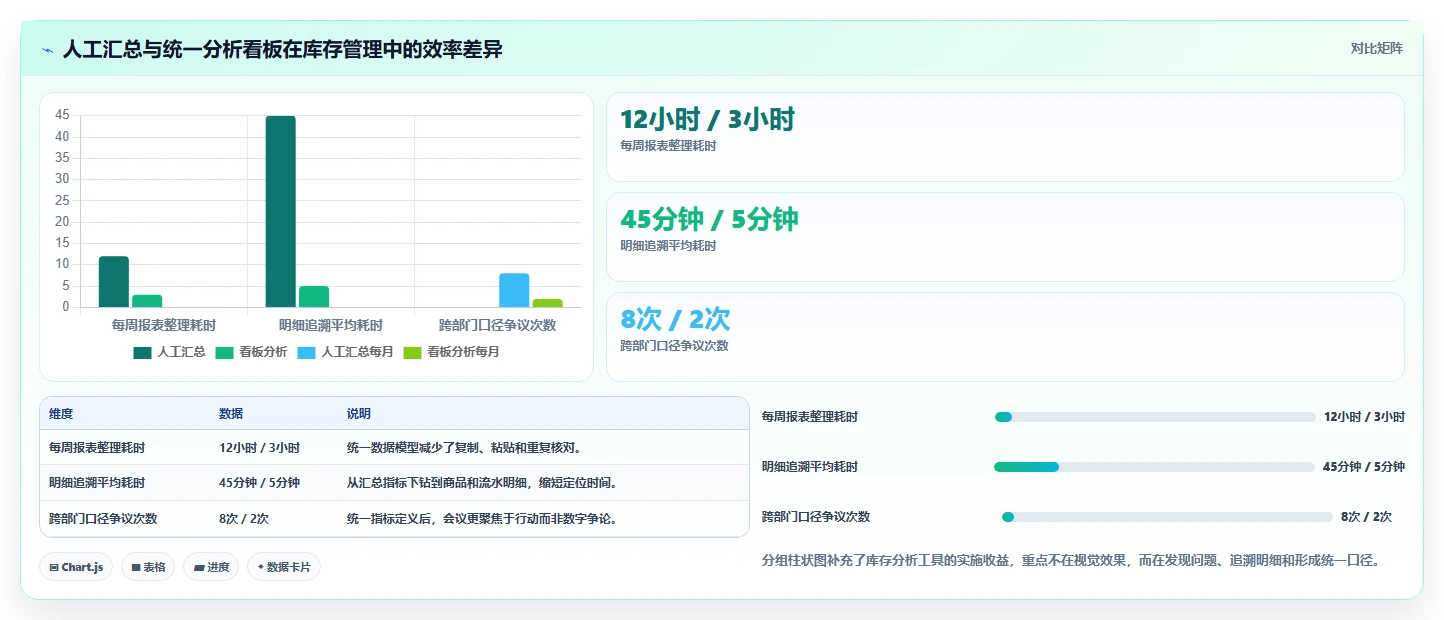Click the lime bar in 跨部门口径争议次数
This screenshot has height=620, width=1444.
pyautogui.click(x=547, y=303)
